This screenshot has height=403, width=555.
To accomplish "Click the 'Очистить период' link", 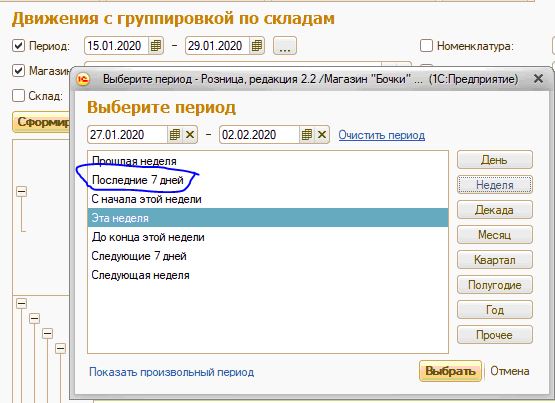I will point(382,135).
